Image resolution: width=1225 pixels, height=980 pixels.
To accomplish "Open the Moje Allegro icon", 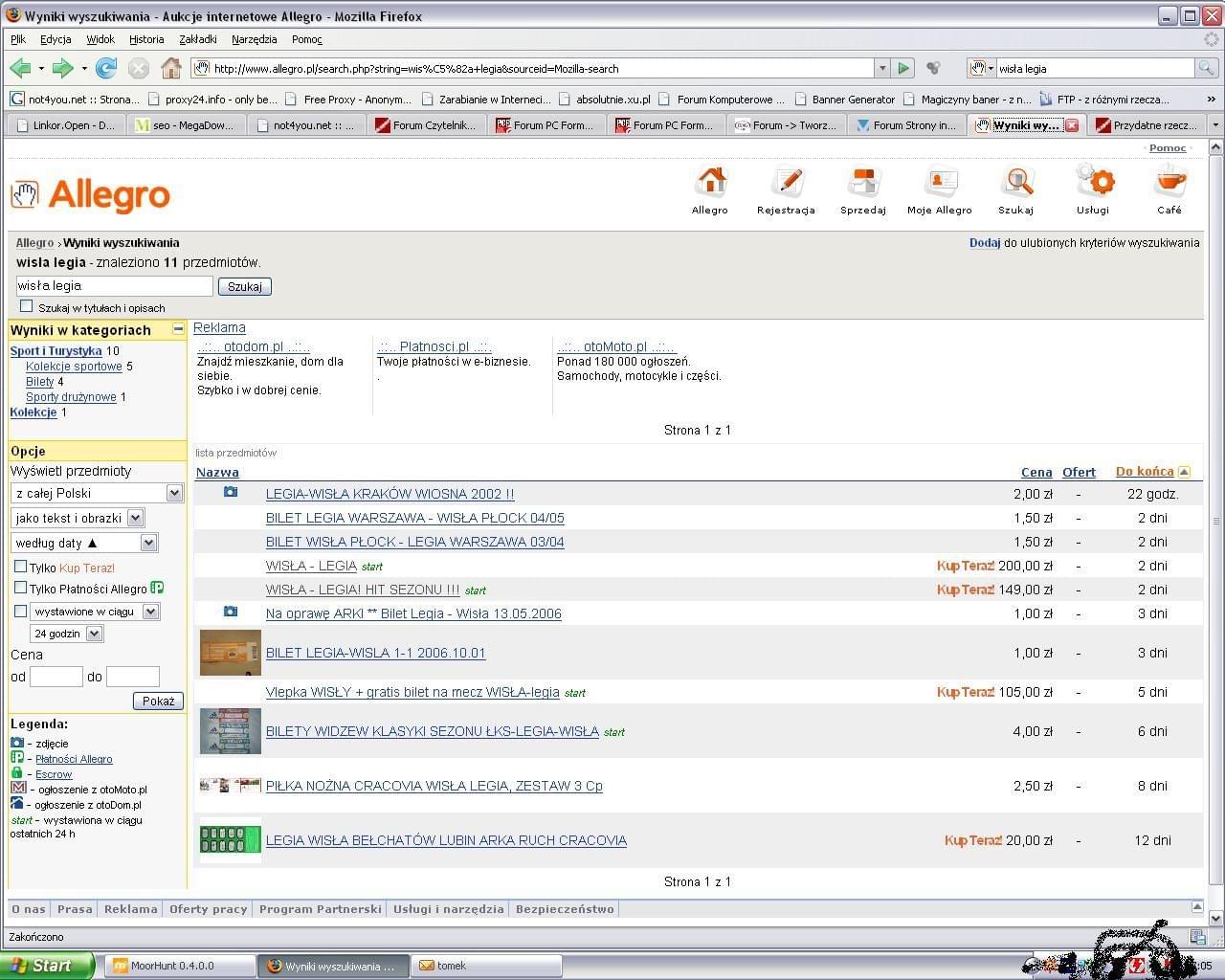I will coord(940,182).
